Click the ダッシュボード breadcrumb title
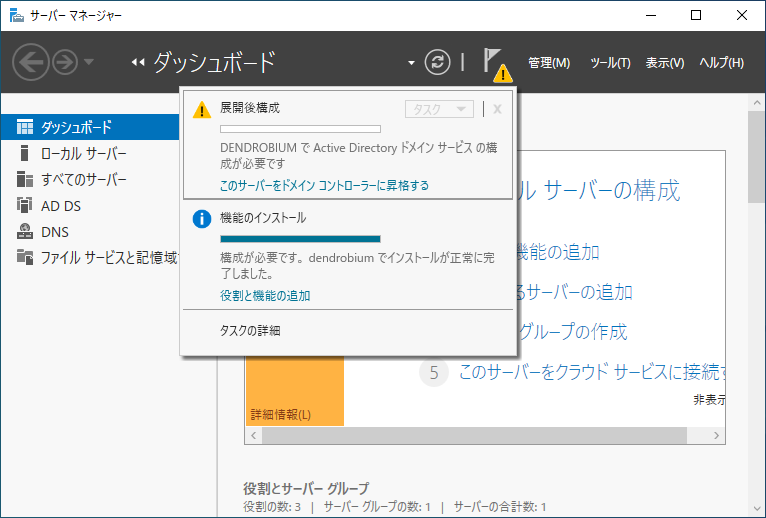The height and width of the screenshot is (518, 766). (x=214, y=63)
